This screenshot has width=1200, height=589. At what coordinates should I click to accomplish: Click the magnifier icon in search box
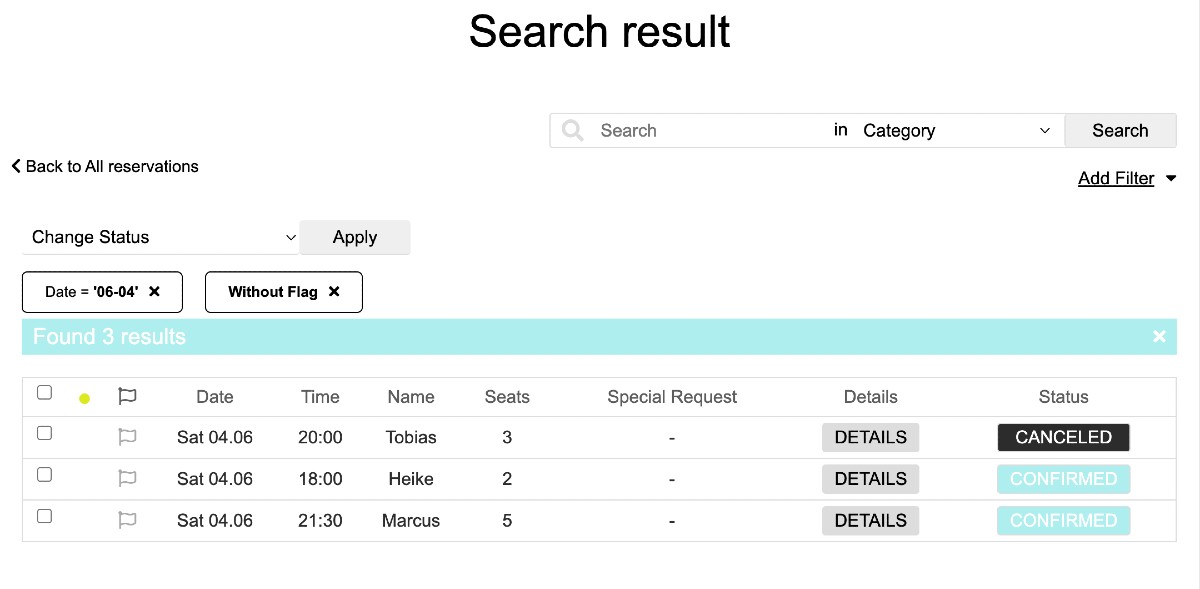pyautogui.click(x=572, y=131)
